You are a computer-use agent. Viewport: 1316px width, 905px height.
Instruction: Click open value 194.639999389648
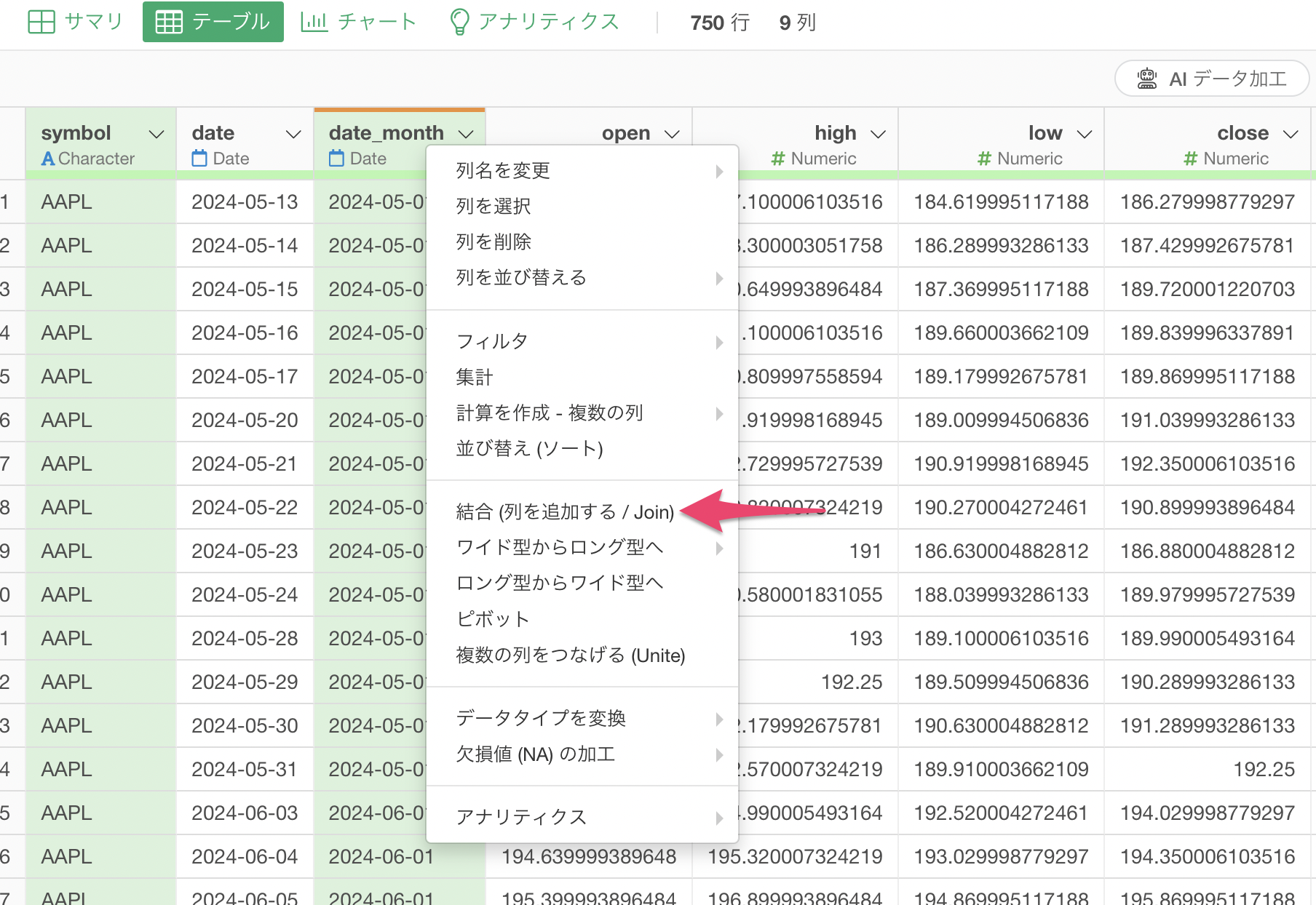click(x=589, y=857)
